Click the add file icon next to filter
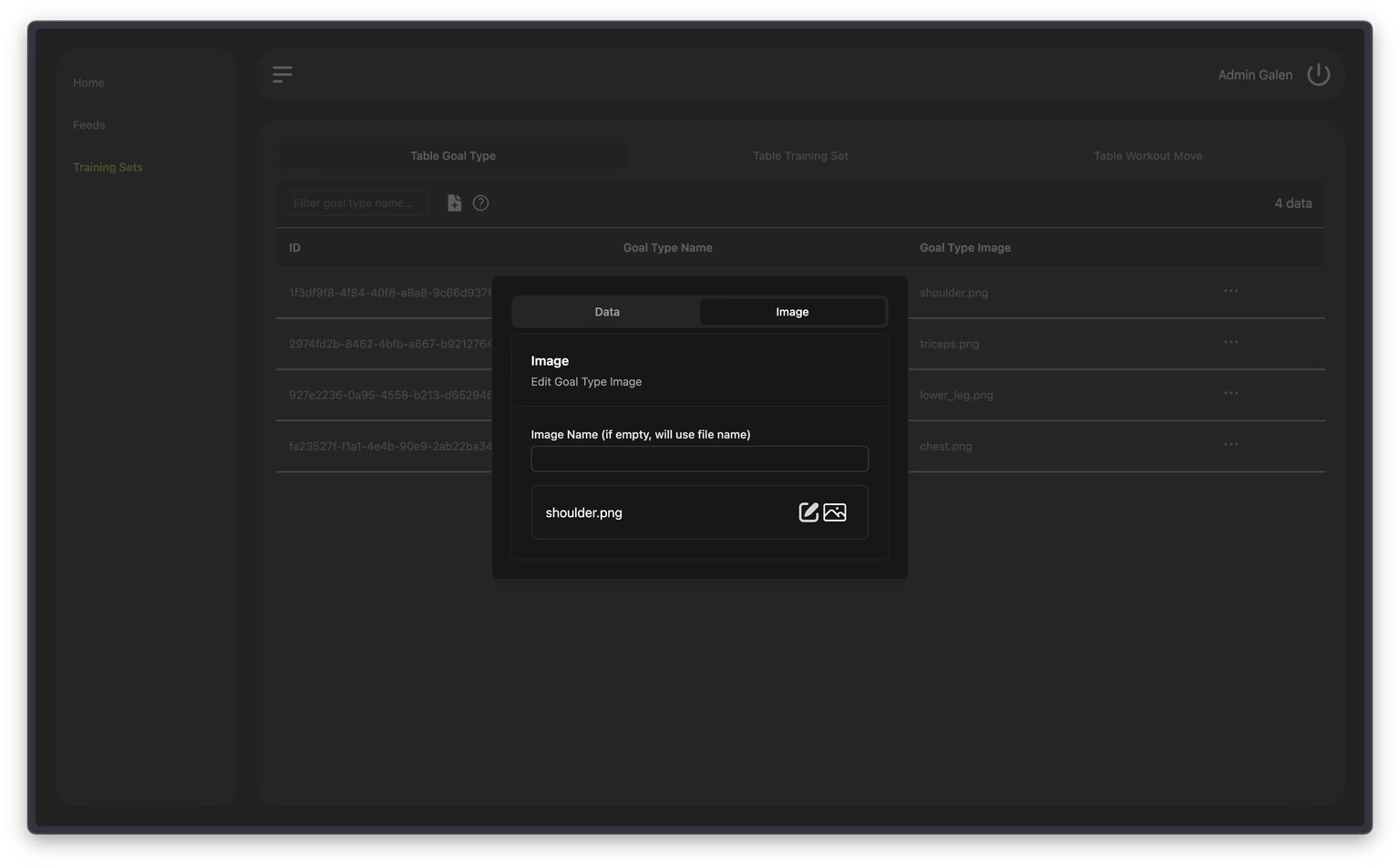 pyautogui.click(x=454, y=203)
